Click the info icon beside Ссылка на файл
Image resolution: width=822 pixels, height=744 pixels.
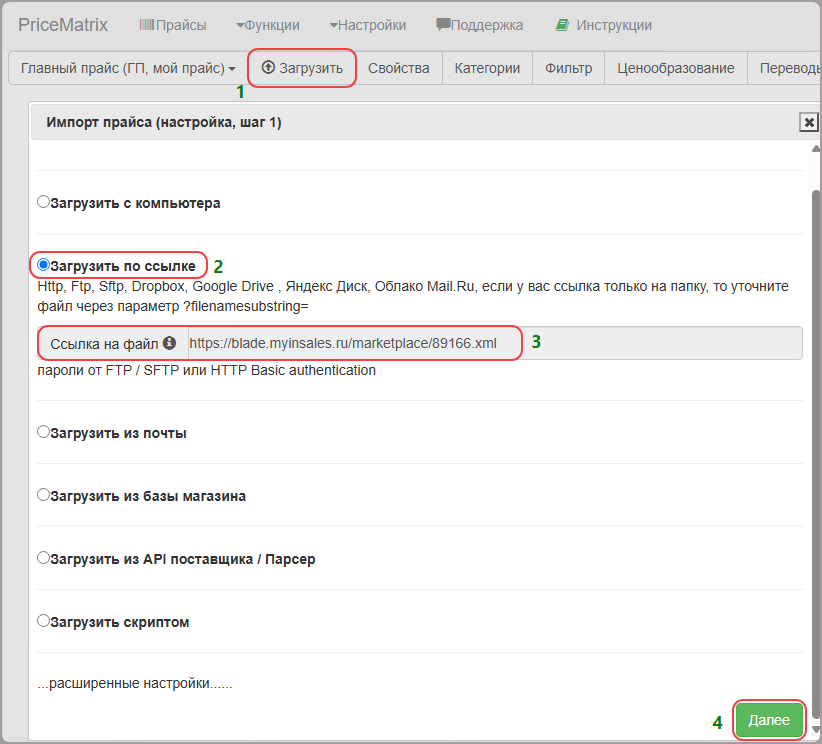[169, 343]
